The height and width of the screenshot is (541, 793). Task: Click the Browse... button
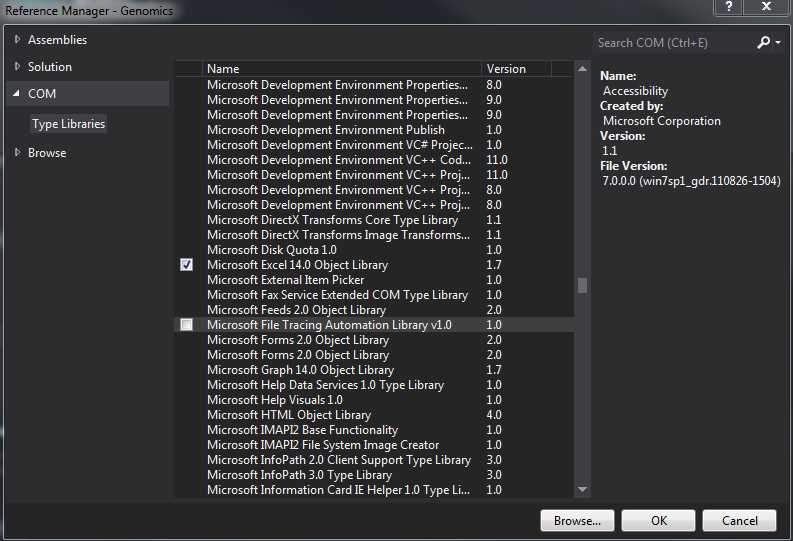point(577,520)
